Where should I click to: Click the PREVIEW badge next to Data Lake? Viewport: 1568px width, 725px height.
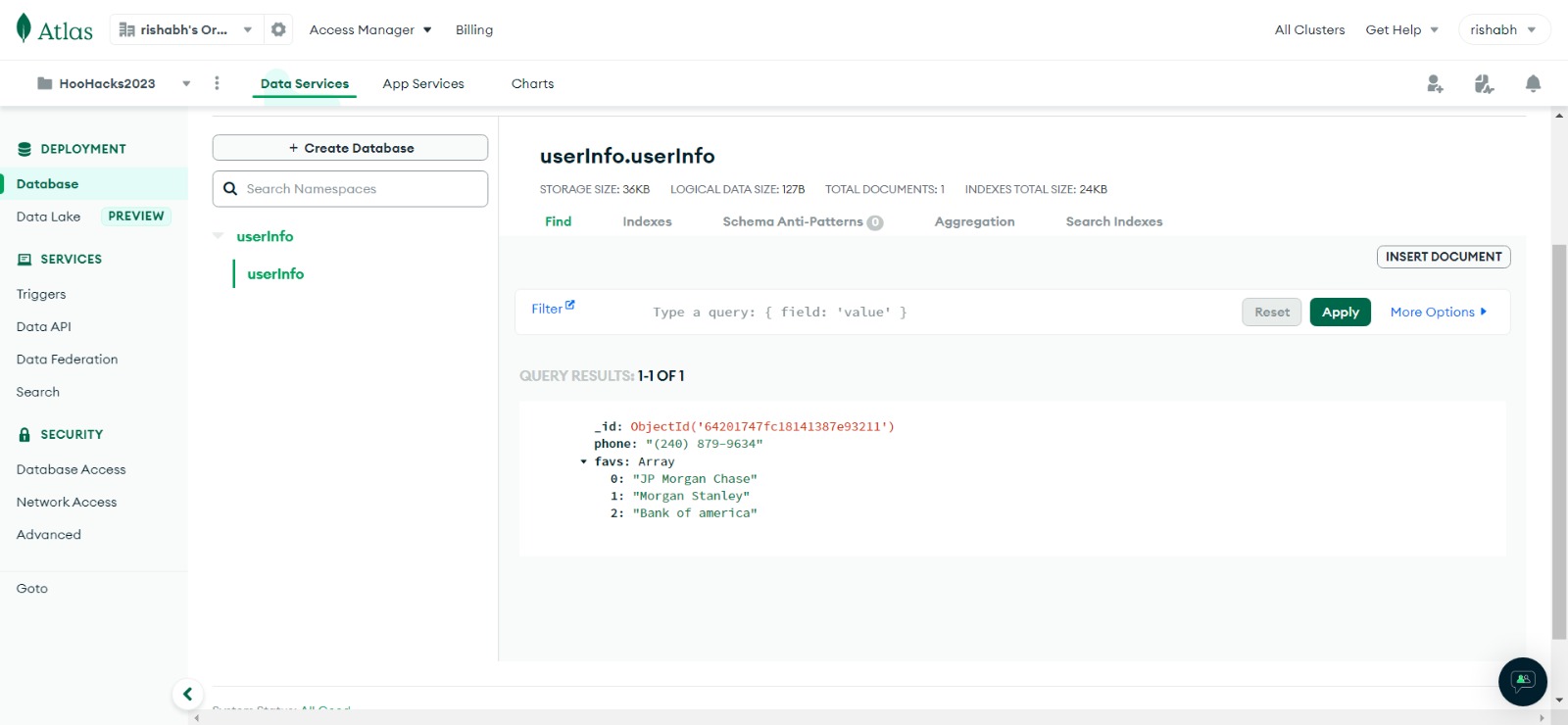tap(136, 217)
